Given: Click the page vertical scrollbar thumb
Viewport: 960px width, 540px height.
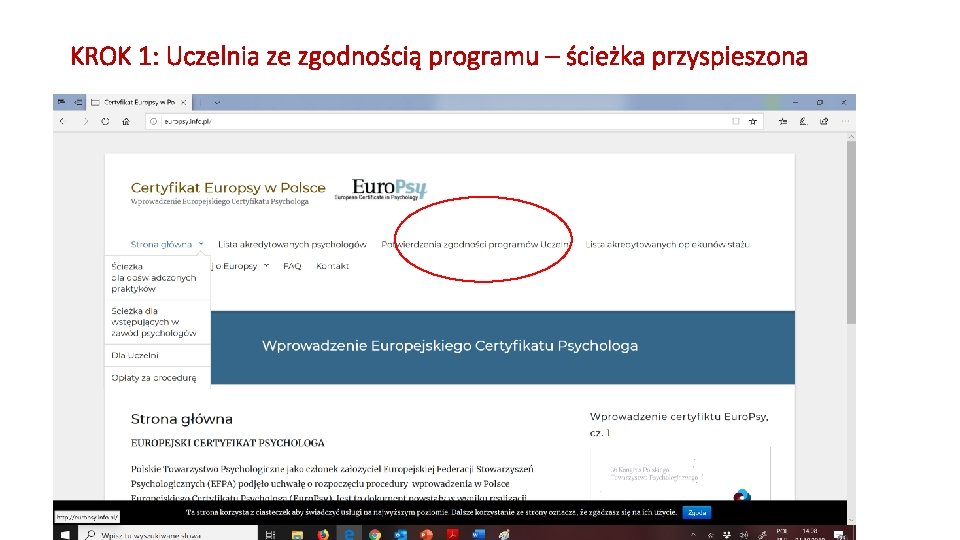Looking at the screenshot, I should [x=851, y=233].
